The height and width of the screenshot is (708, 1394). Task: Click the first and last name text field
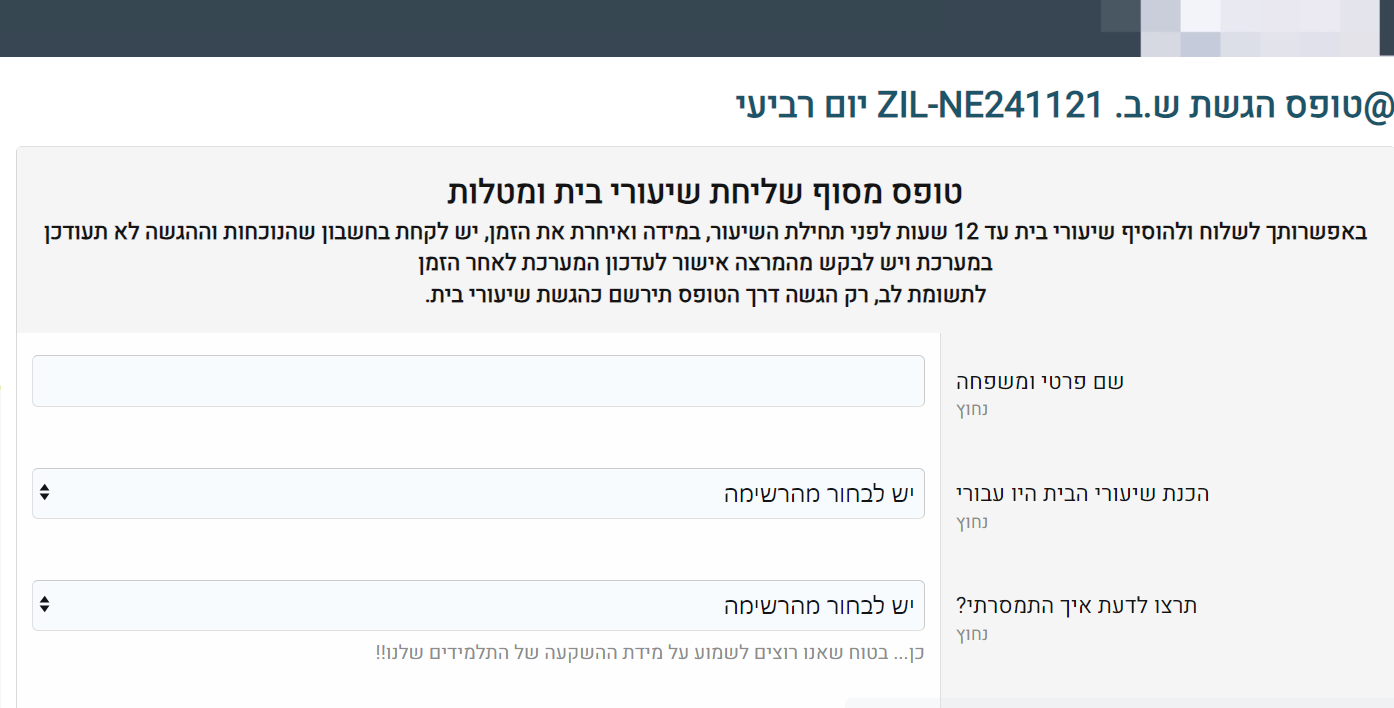coord(478,381)
